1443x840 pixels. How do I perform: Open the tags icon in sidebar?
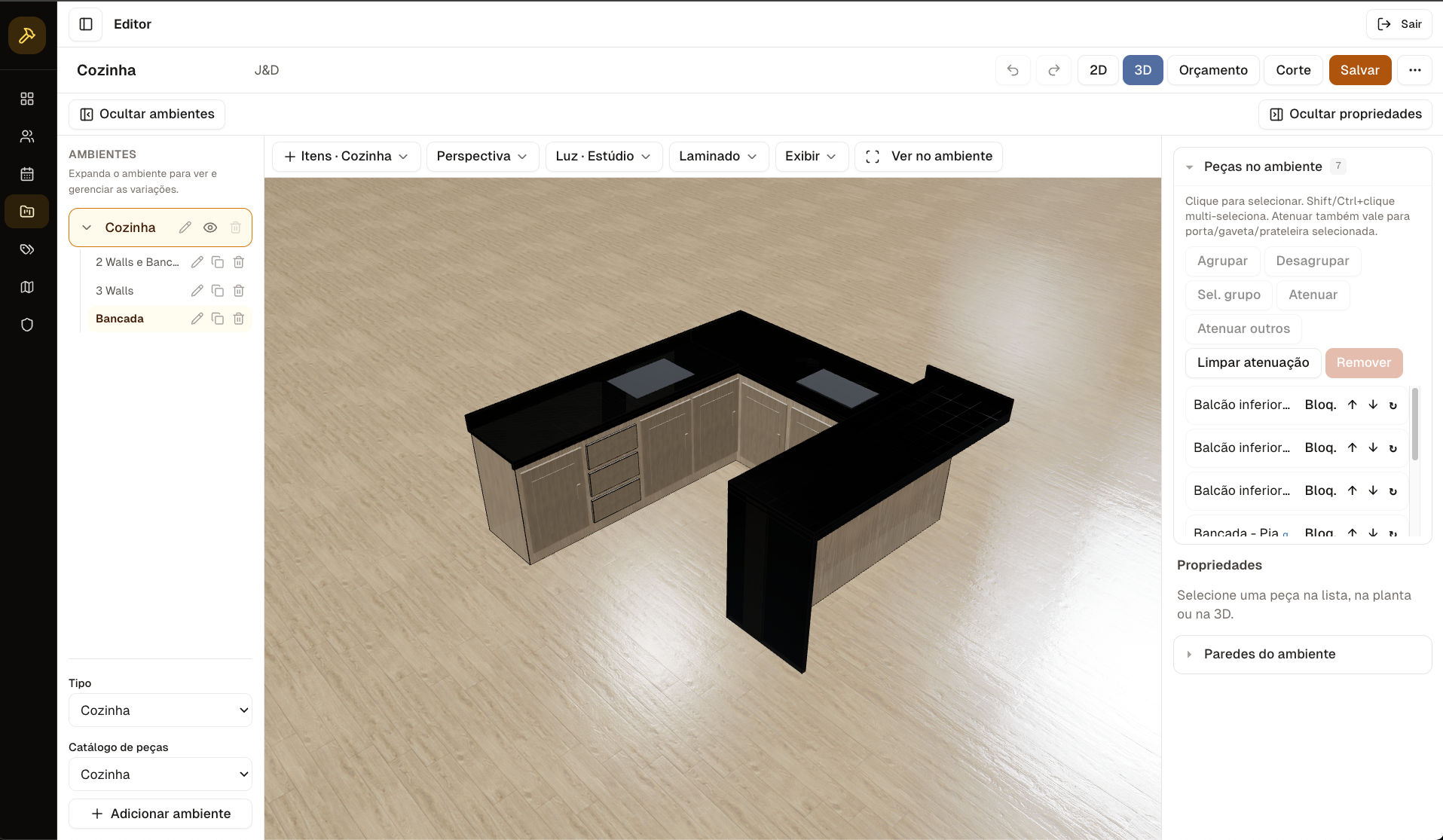tap(27, 249)
